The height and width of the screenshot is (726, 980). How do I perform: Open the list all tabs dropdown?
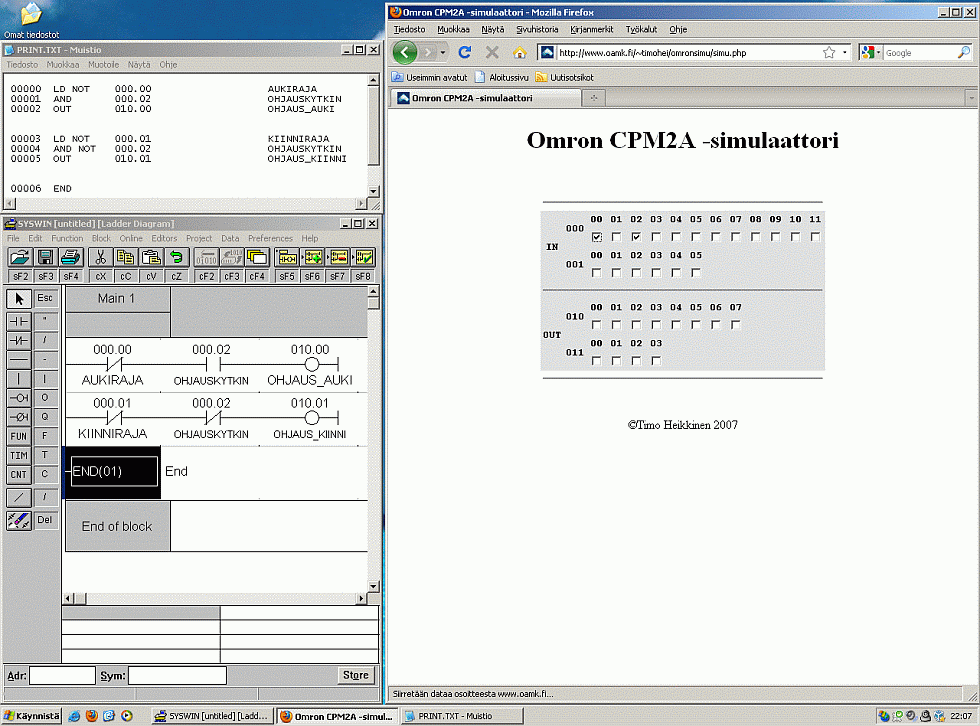point(970,98)
